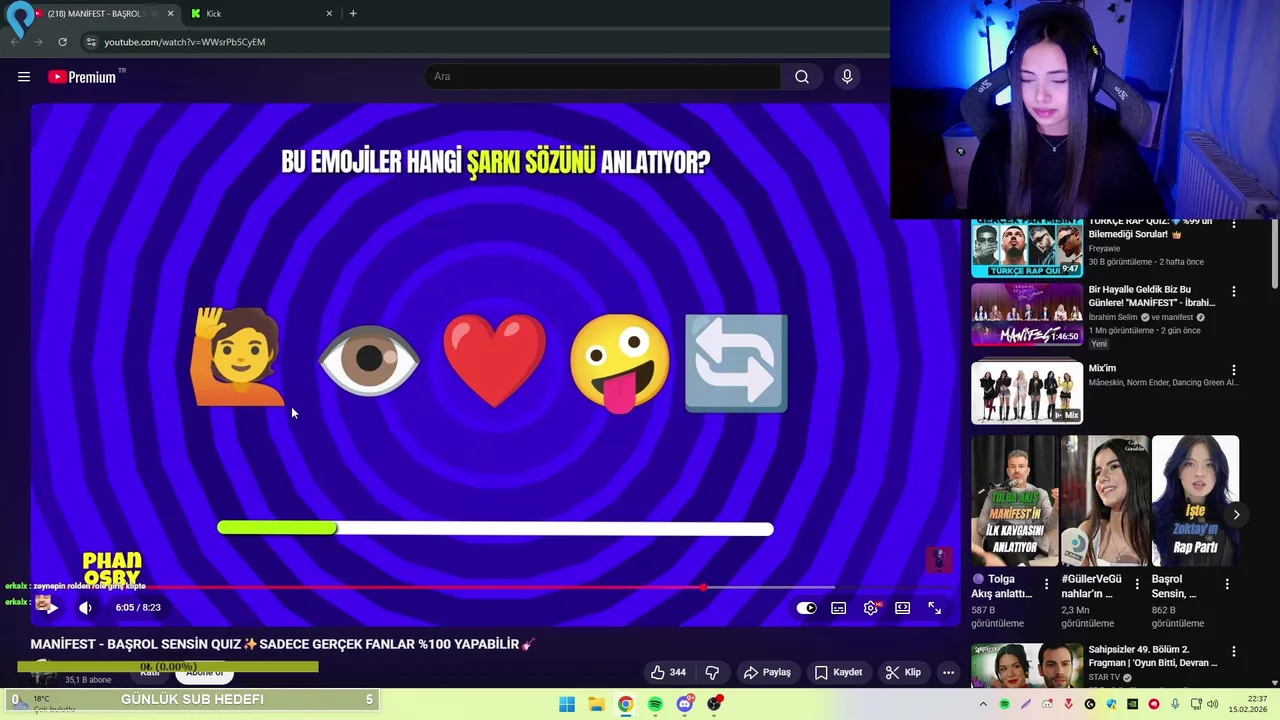Open Sahipsizler 49. Bölüm video title
1280x720 pixels.
pyautogui.click(x=1153, y=656)
